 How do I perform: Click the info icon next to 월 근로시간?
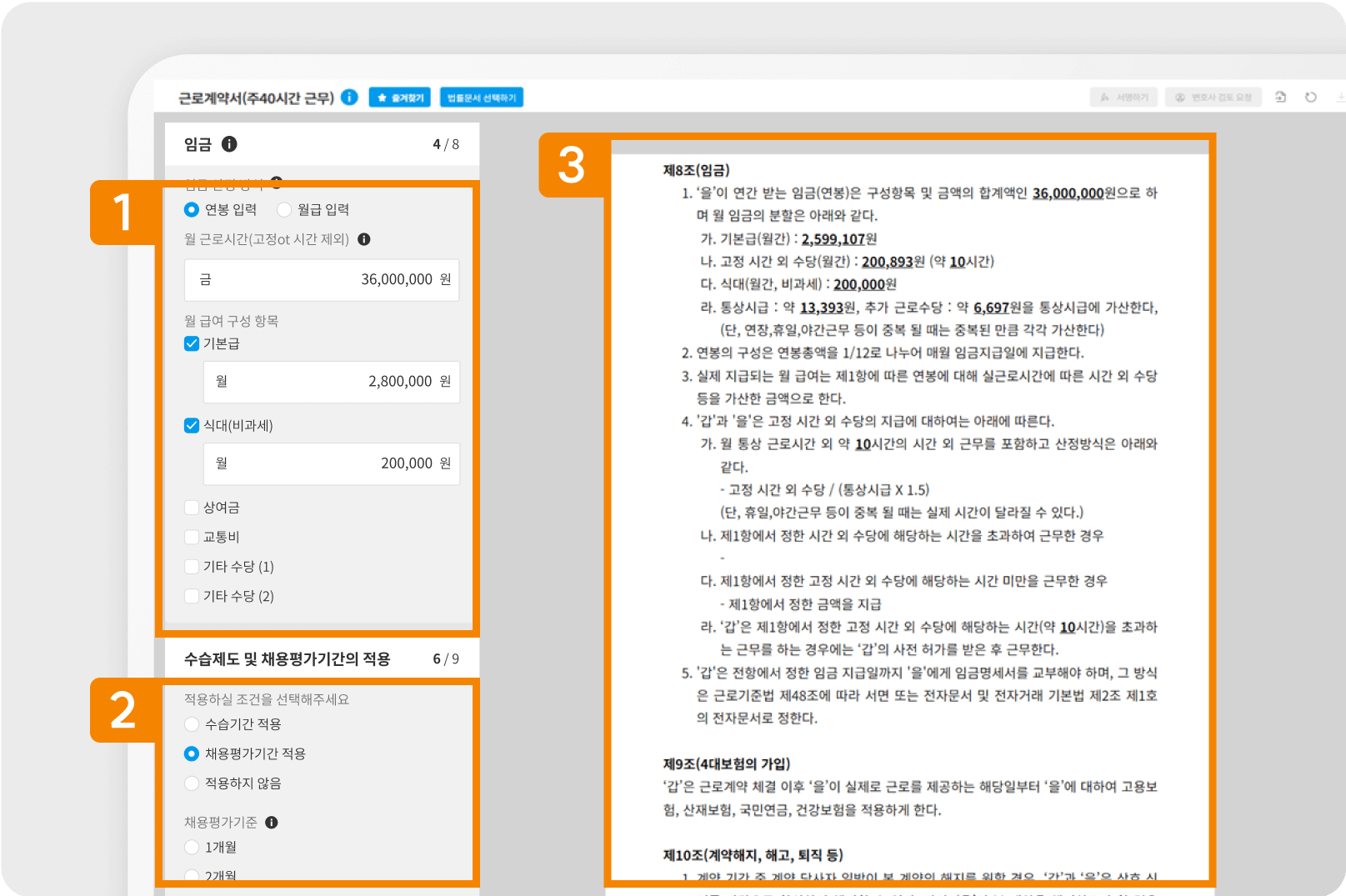(364, 239)
